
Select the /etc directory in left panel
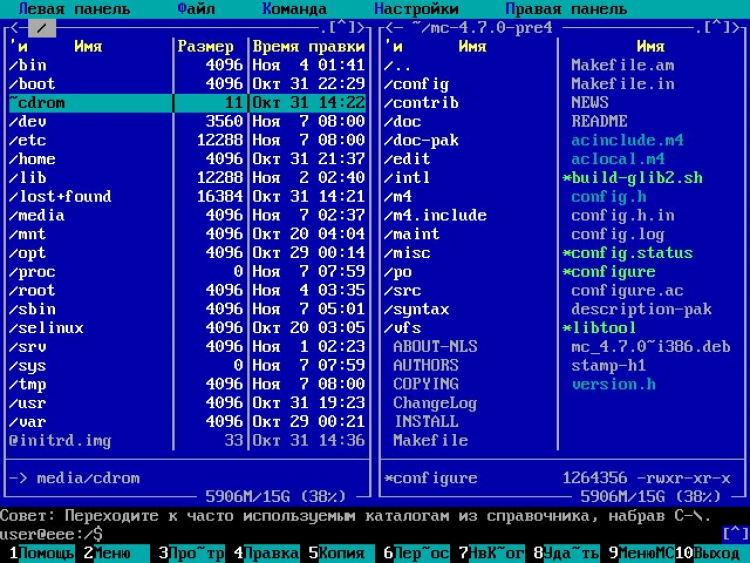tap(28, 140)
